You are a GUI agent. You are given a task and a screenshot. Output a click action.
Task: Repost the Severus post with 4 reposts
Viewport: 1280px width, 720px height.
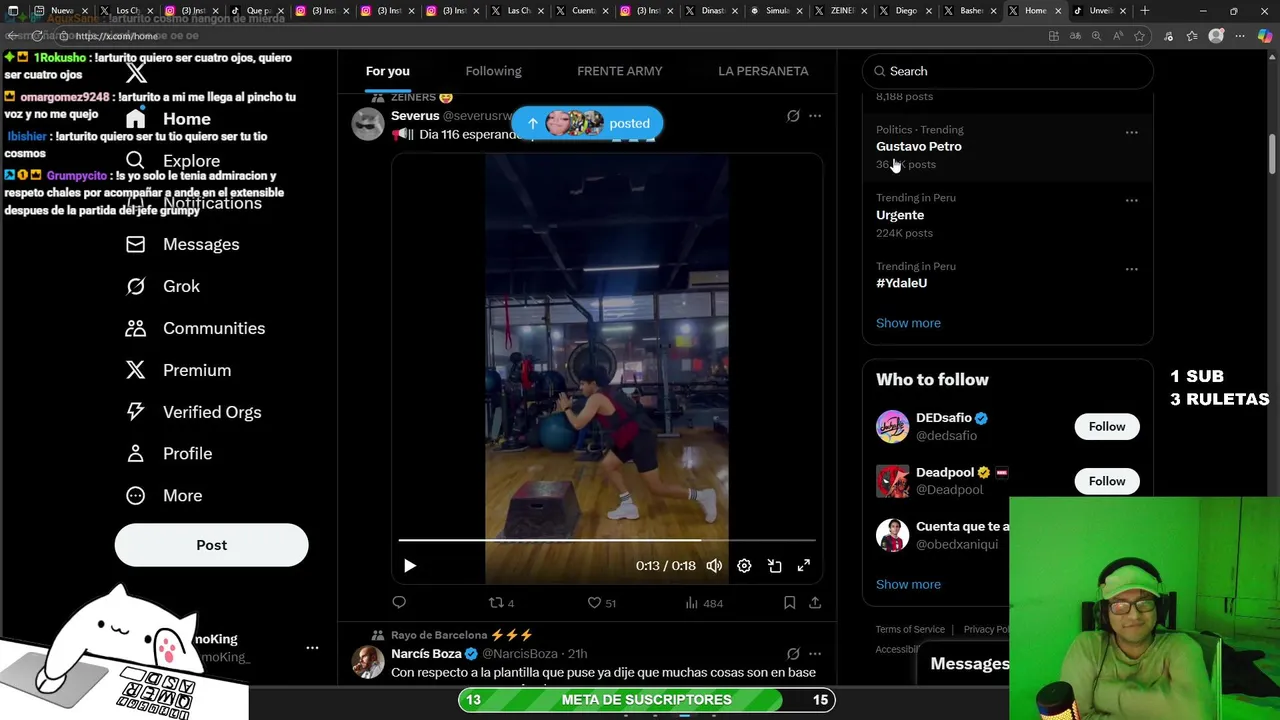pos(501,603)
